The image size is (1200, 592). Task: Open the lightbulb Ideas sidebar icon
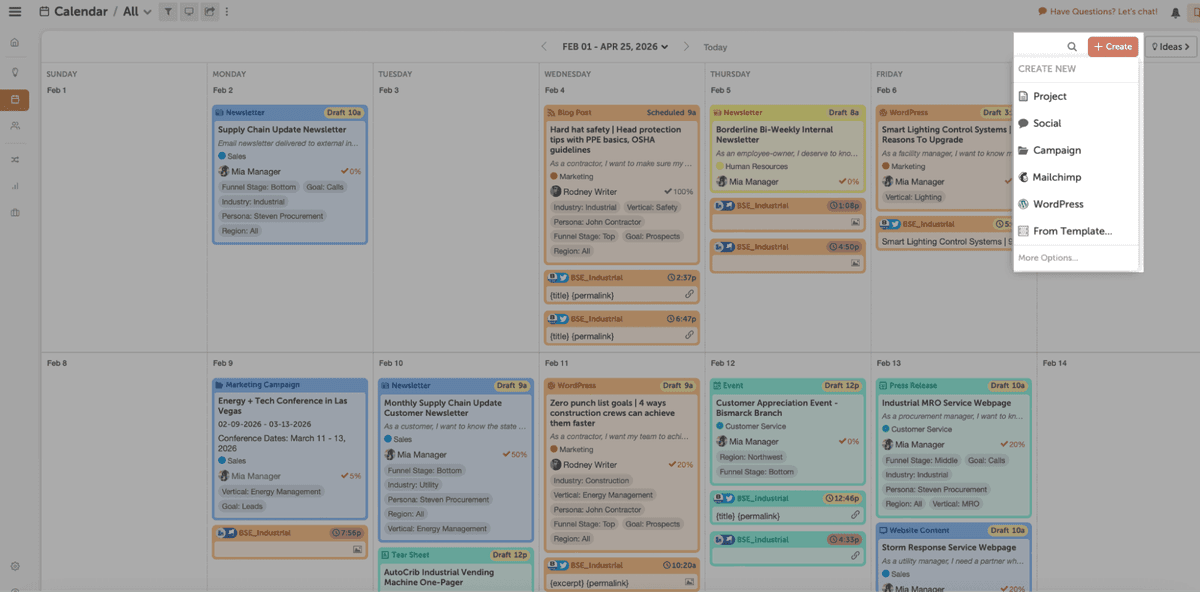[x=14, y=72]
